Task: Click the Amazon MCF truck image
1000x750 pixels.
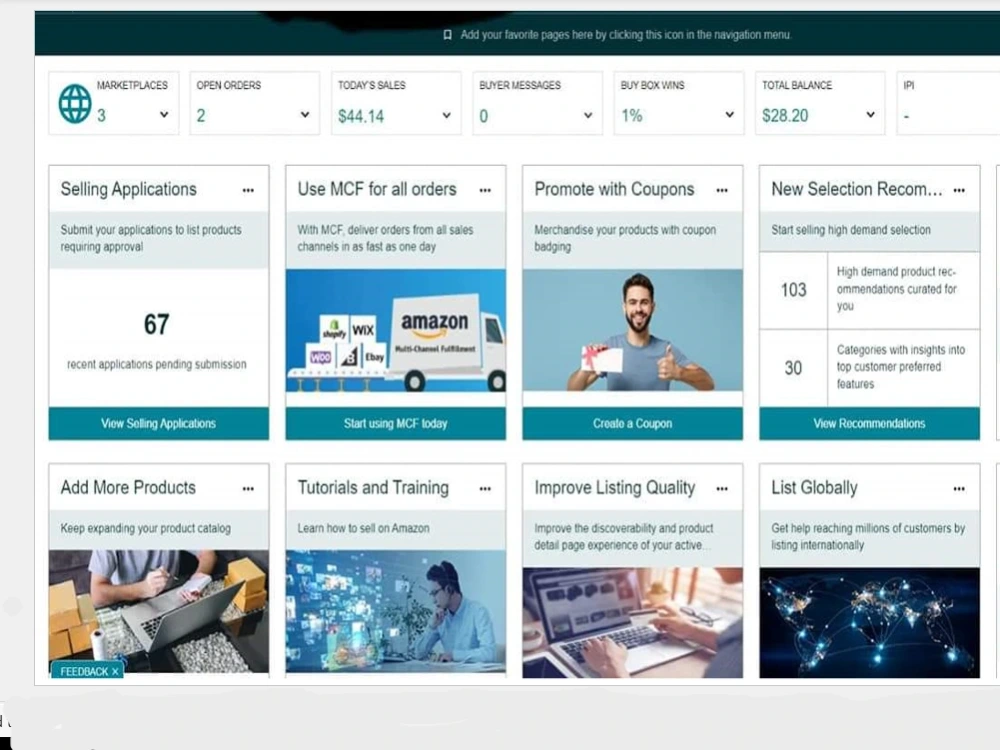Action: coord(395,330)
